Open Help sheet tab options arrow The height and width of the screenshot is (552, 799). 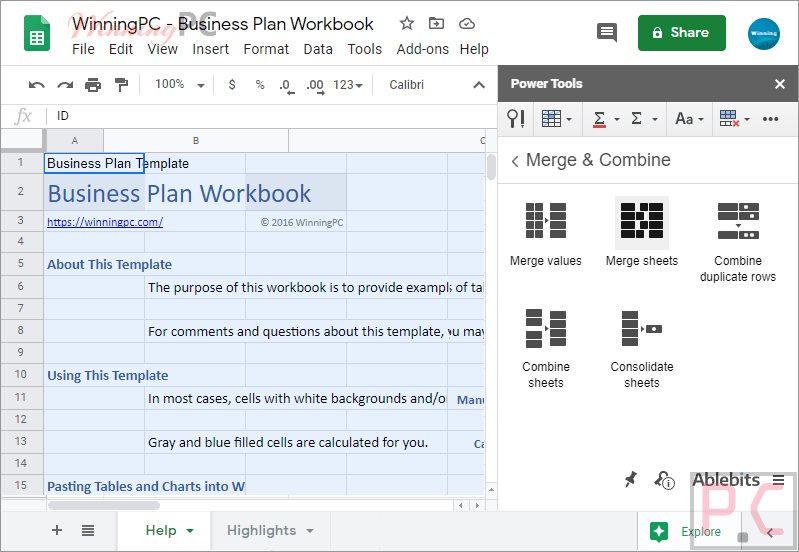pyautogui.click(x=190, y=531)
